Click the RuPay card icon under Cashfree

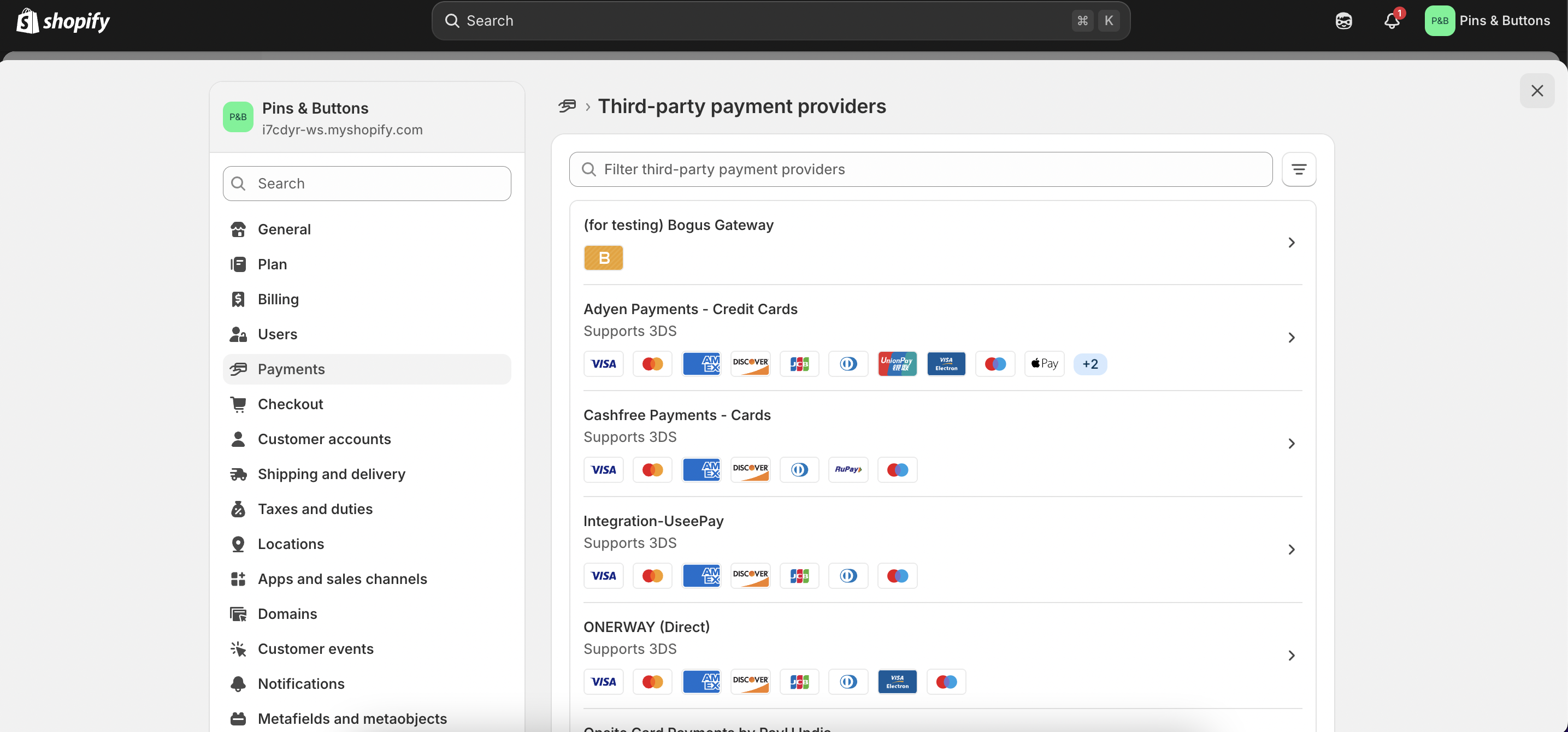[848, 470]
